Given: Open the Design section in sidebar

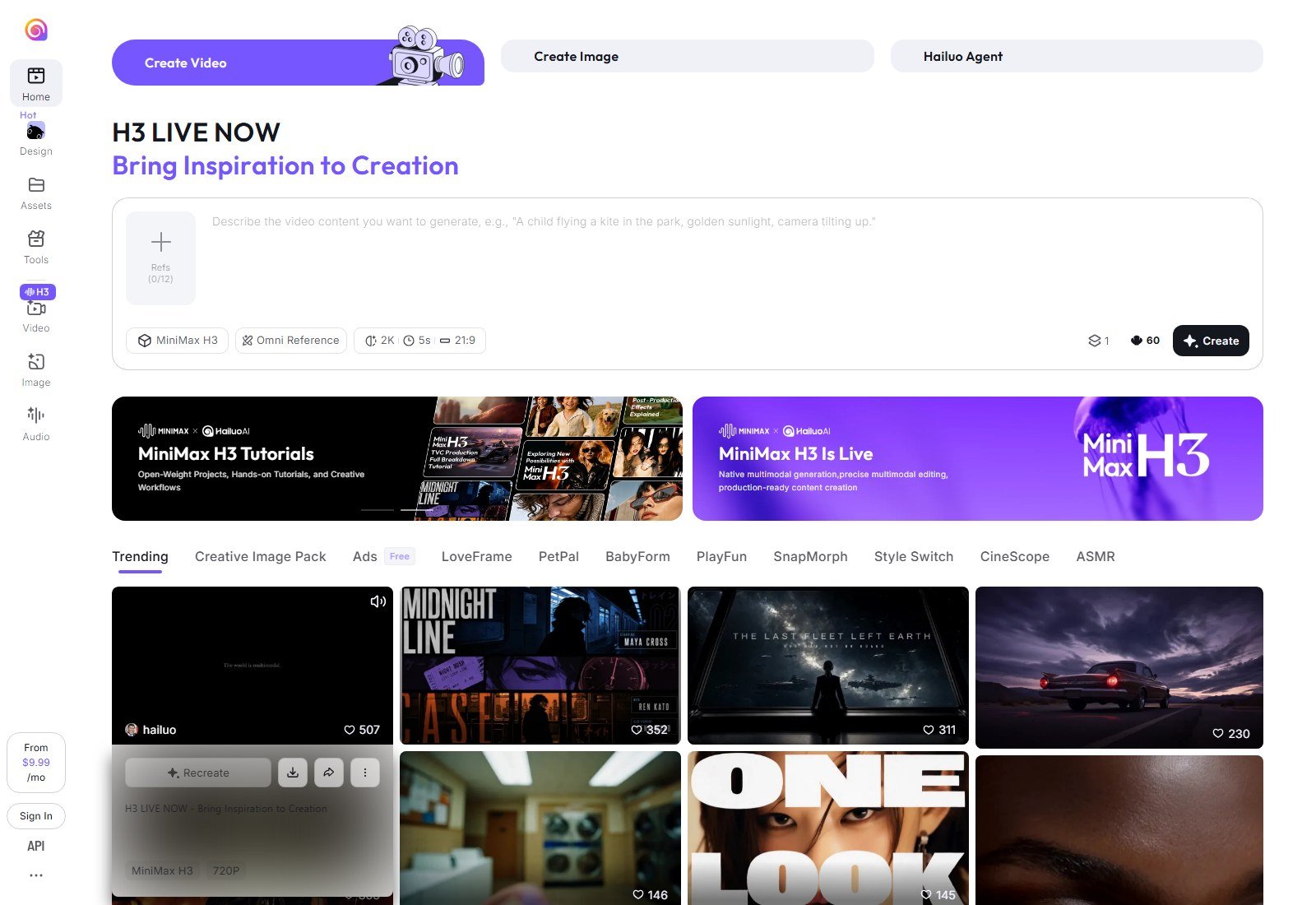Looking at the screenshot, I should pos(36,138).
